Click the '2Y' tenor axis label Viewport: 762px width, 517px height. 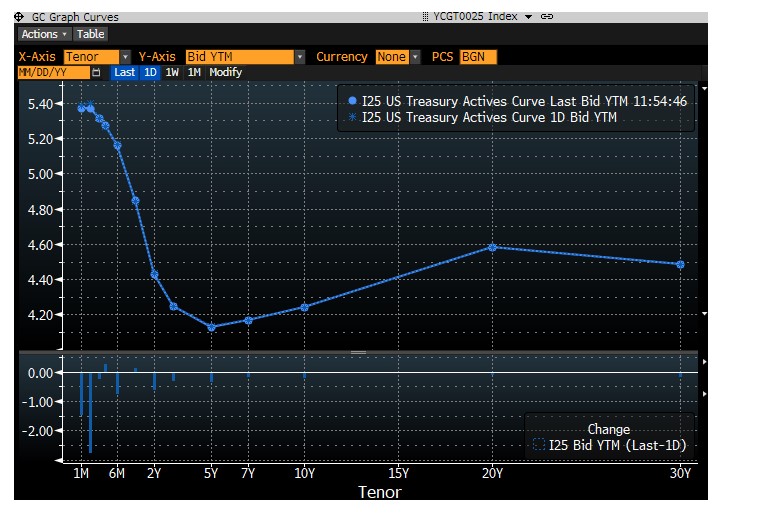point(154,473)
